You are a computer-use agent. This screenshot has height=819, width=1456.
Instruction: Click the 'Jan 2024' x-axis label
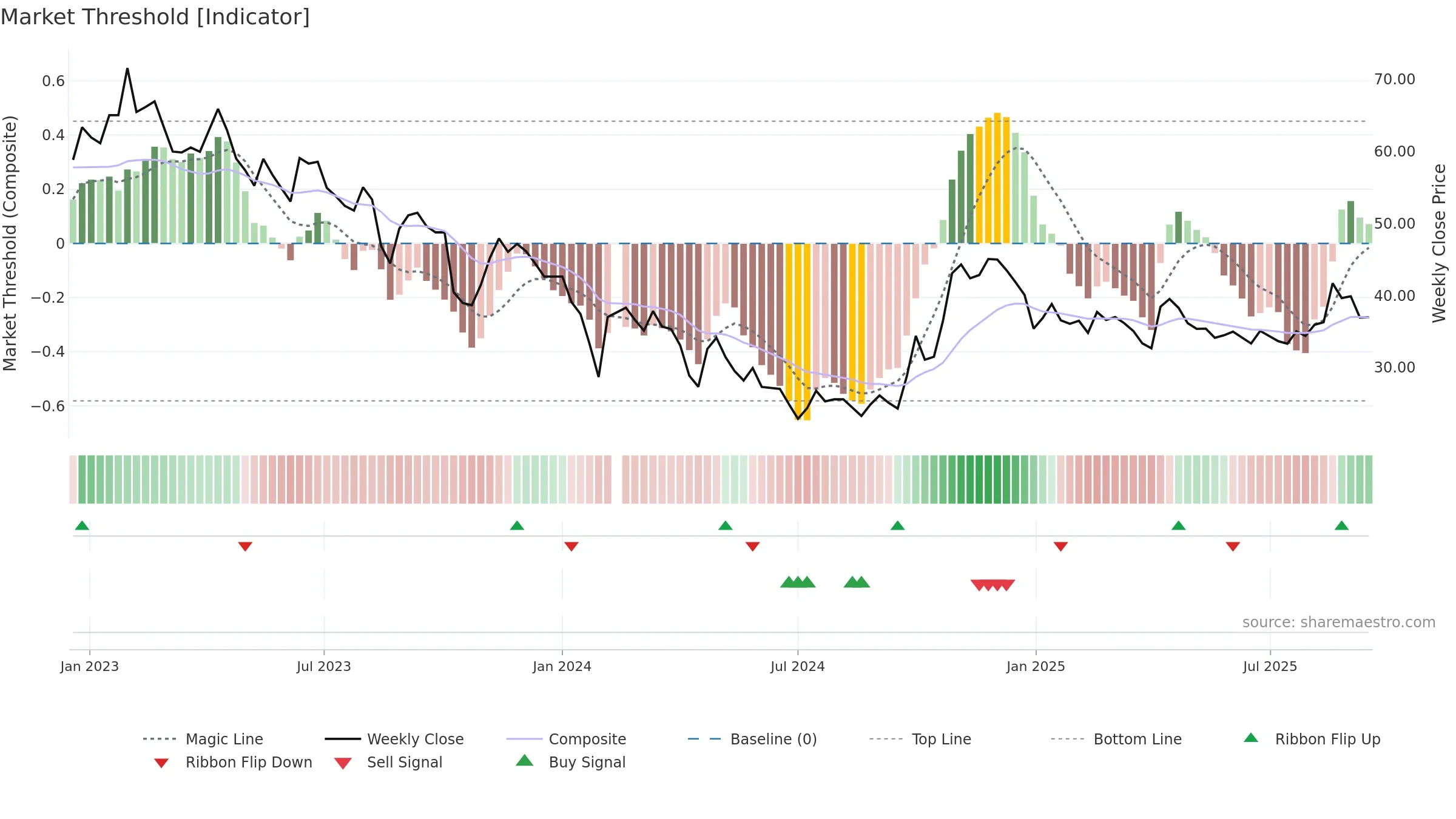coord(562,666)
